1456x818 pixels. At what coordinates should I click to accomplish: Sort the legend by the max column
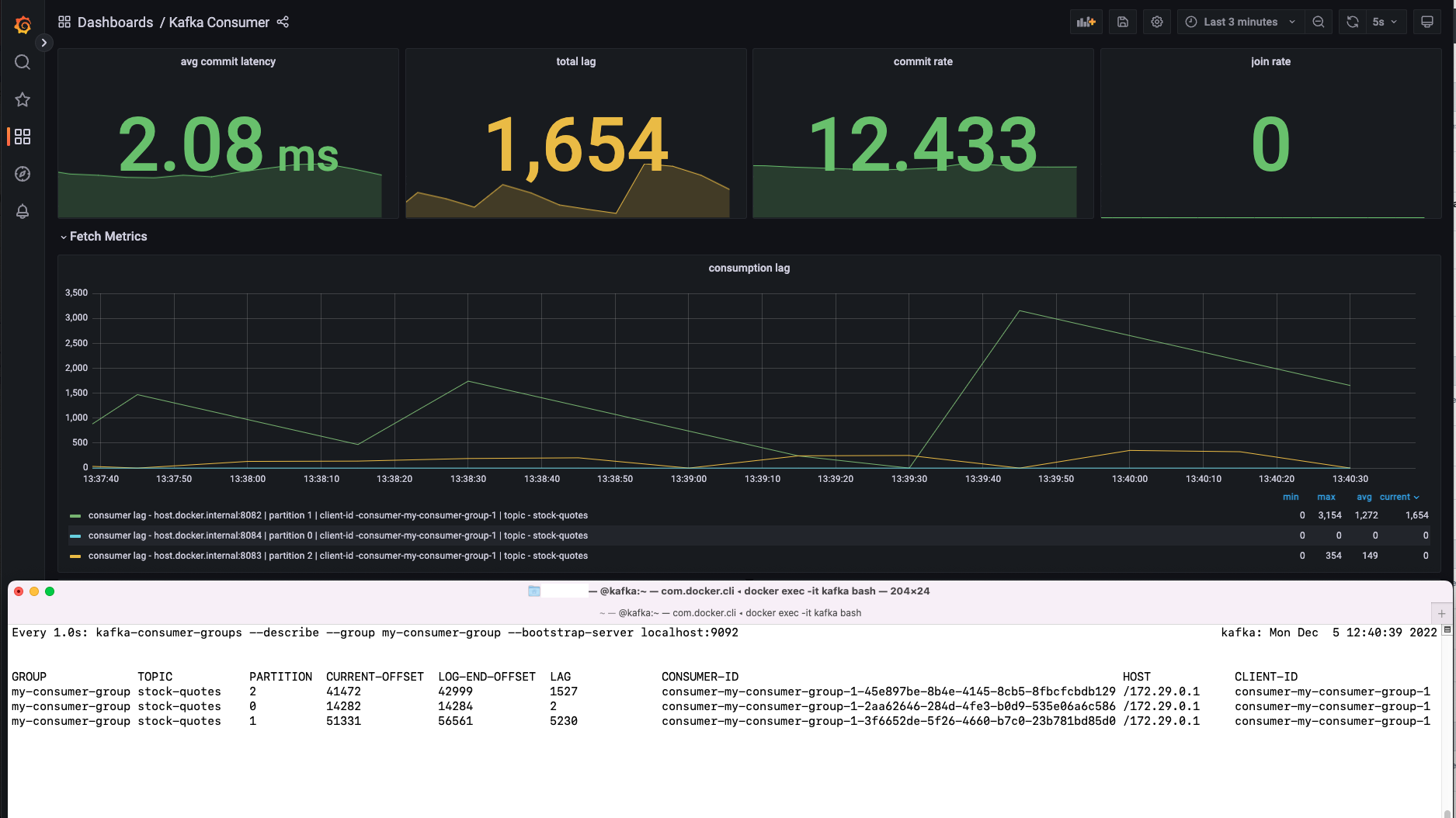coord(1326,497)
